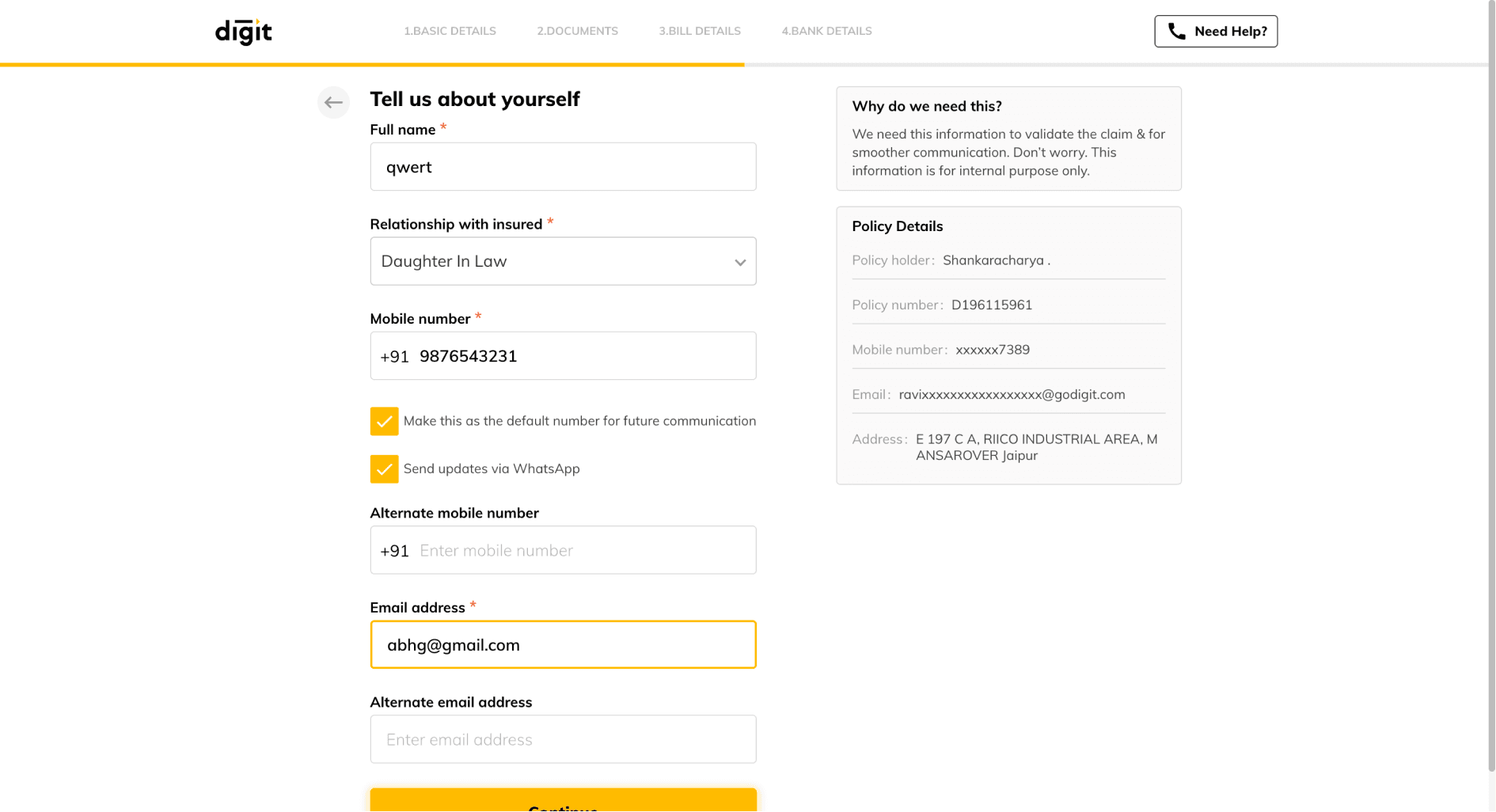1496x812 pixels.
Task: Open the Relationship with insured dropdown
Action: [x=563, y=261]
